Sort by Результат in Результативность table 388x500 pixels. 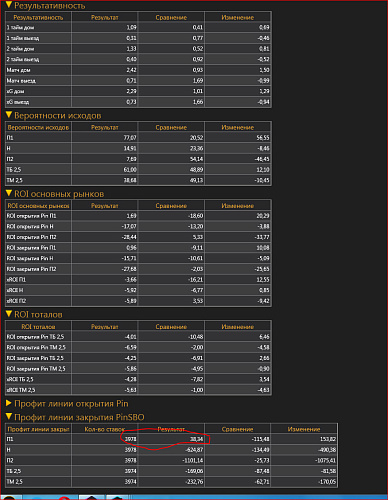coord(105,17)
